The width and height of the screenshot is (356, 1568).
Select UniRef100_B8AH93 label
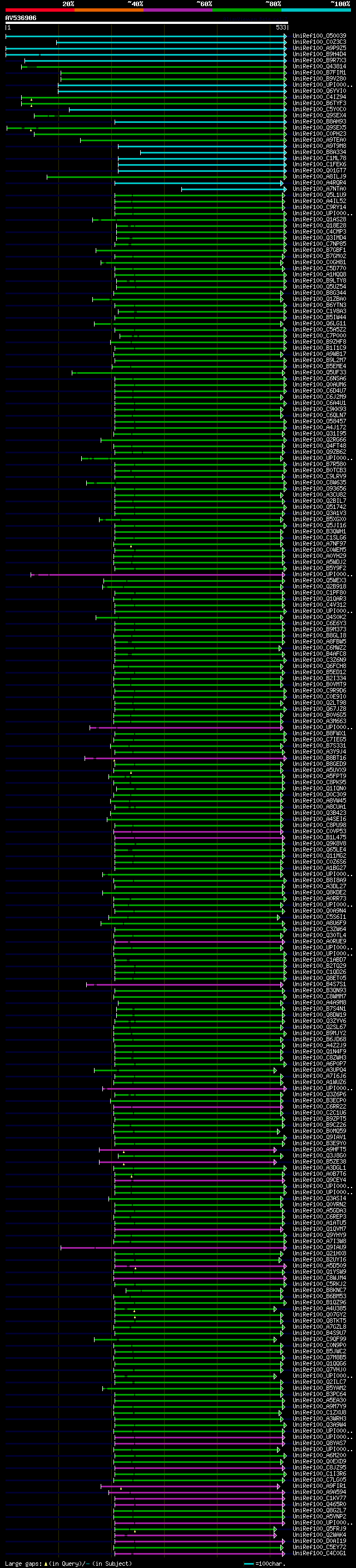pyautogui.click(x=319, y=122)
